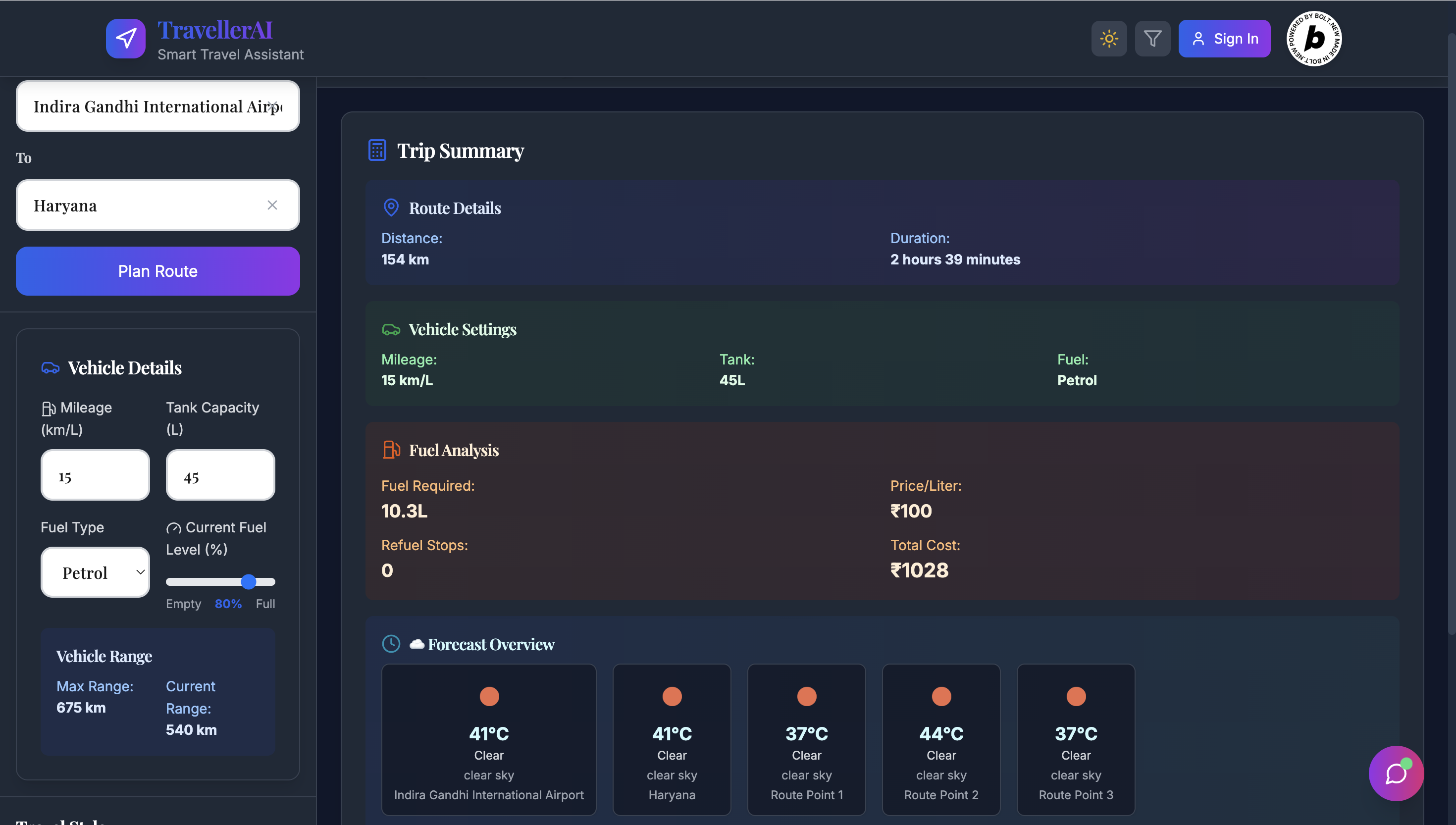
Task: Clear the Haryana destination field
Action: point(272,205)
